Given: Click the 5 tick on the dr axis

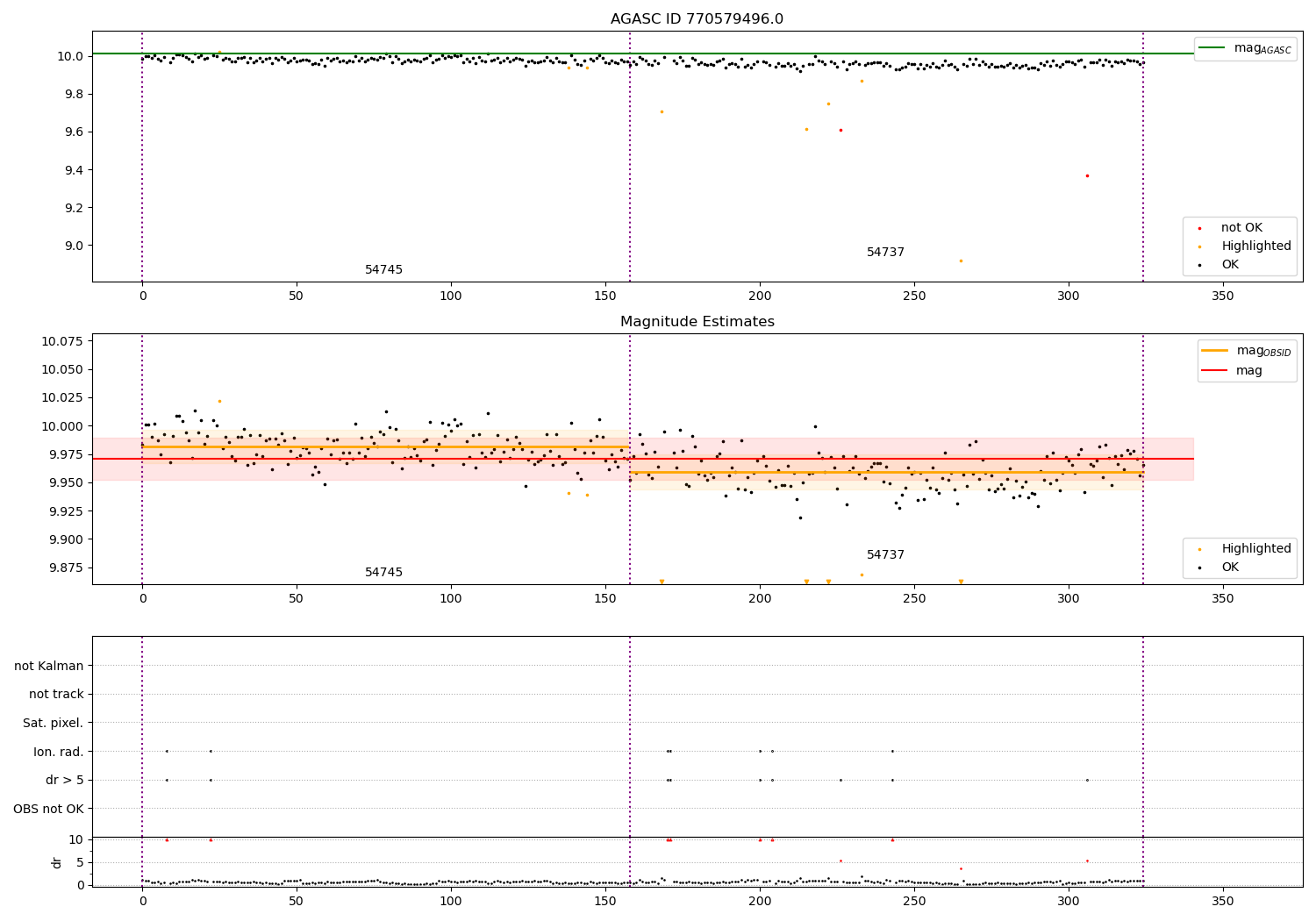Looking at the screenshot, I should pyautogui.click(x=80, y=862).
